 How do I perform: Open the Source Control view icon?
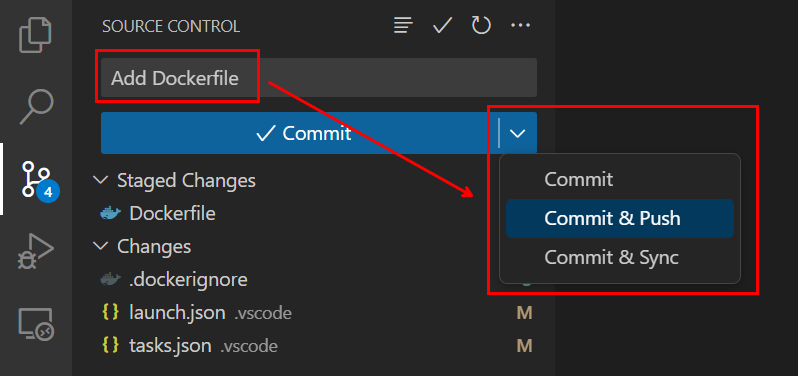point(40,179)
